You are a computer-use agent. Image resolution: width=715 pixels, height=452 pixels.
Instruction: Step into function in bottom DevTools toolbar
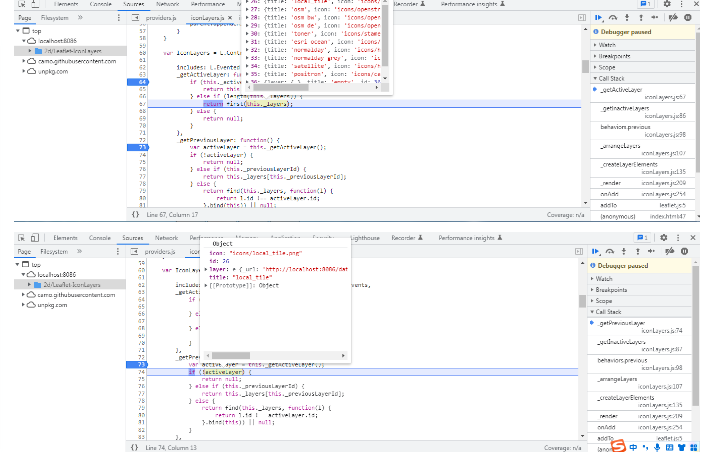pyautogui.click(x=624, y=251)
